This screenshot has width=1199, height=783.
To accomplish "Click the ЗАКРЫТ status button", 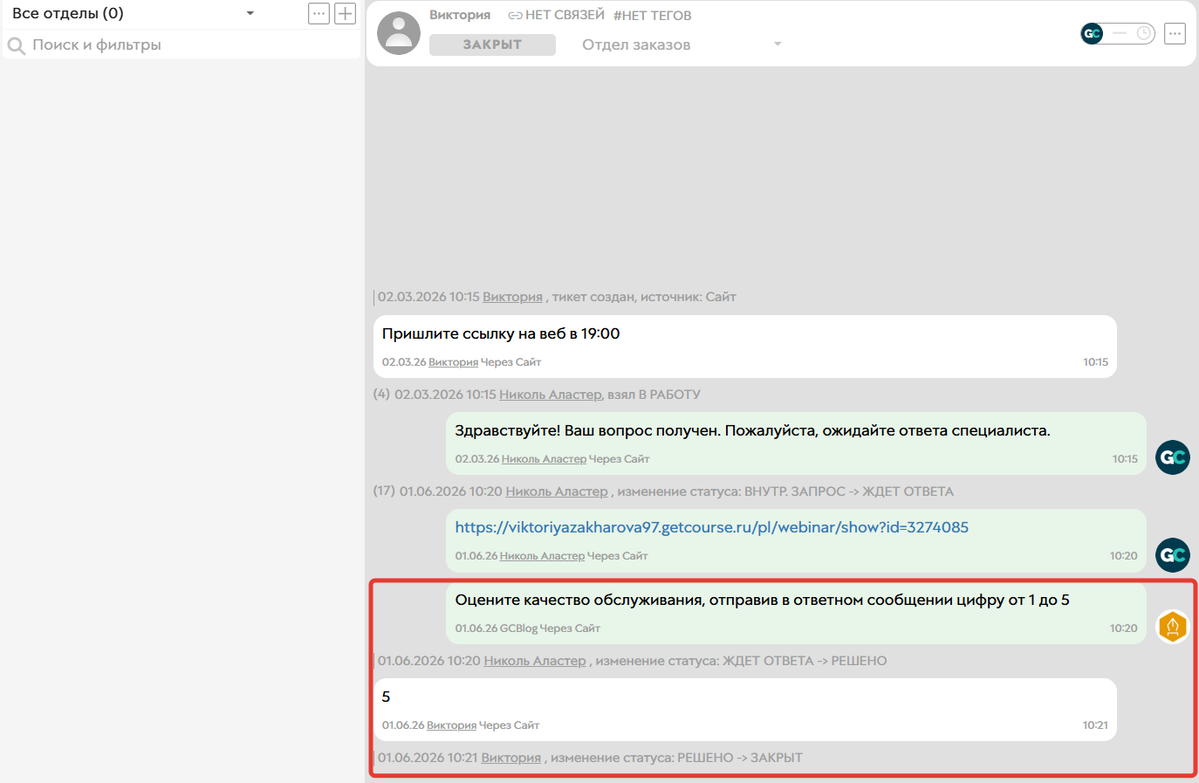I will [x=492, y=44].
